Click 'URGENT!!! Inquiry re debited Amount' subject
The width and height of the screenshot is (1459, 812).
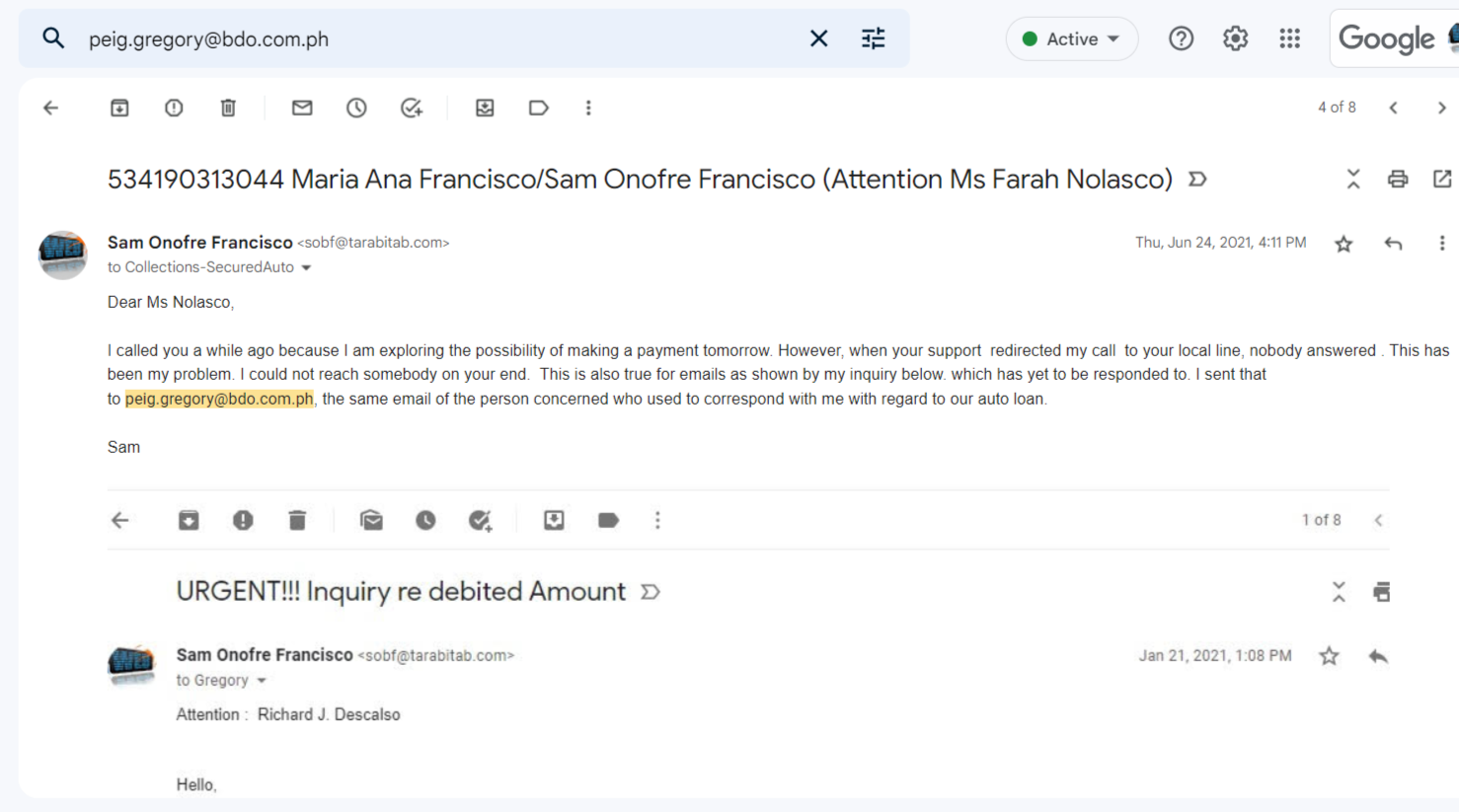pyautogui.click(x=401, y=591)
